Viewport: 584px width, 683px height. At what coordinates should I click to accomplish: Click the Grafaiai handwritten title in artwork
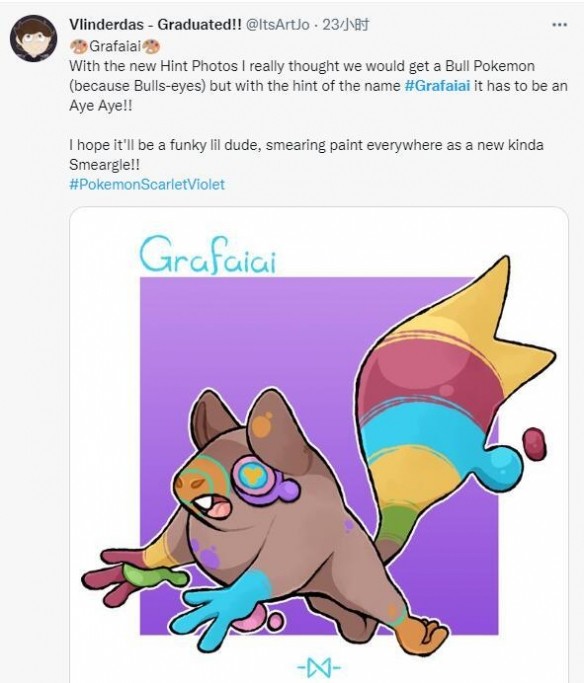tap(208, 255)
